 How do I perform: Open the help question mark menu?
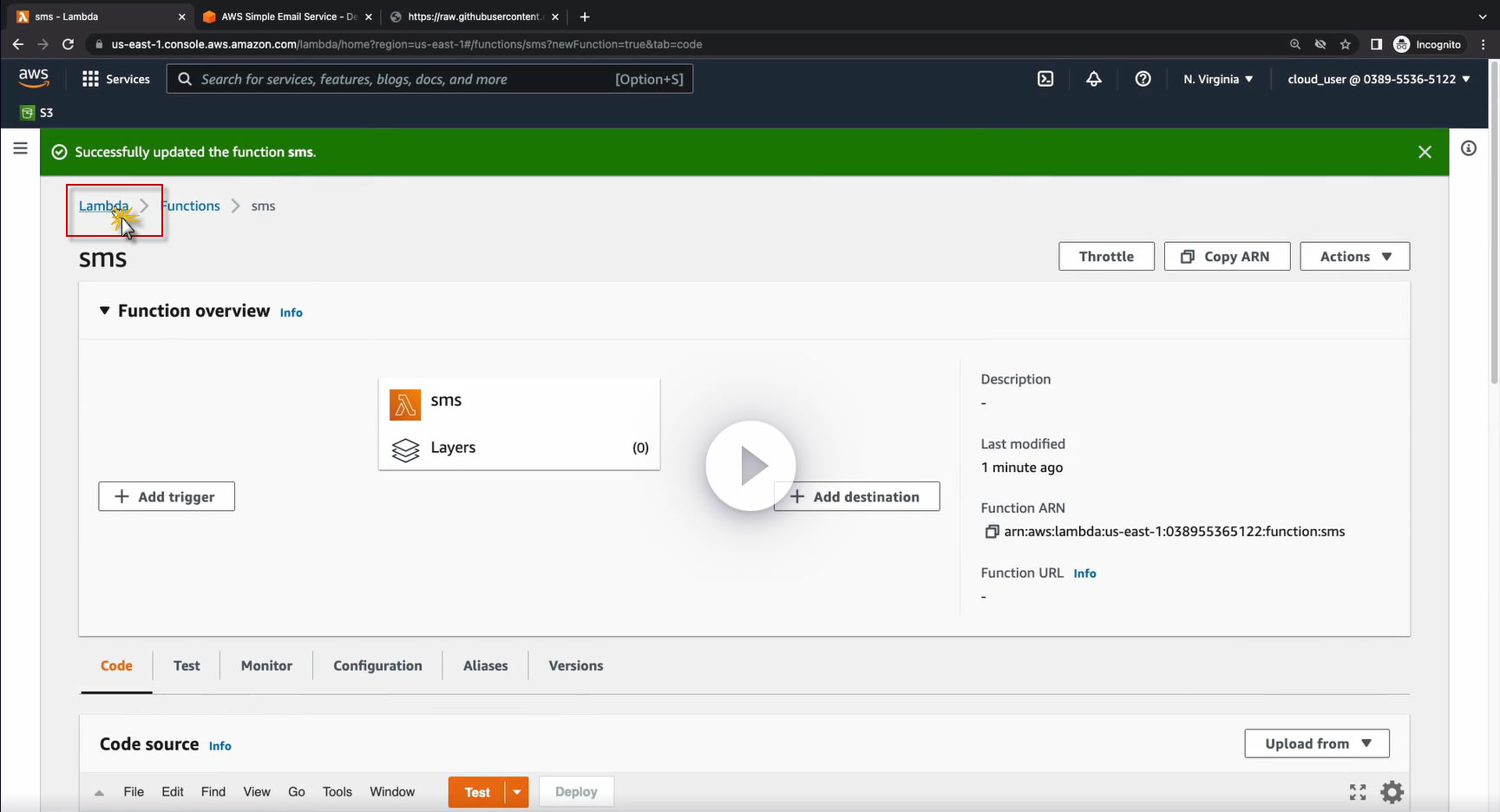click(1143, 79)
